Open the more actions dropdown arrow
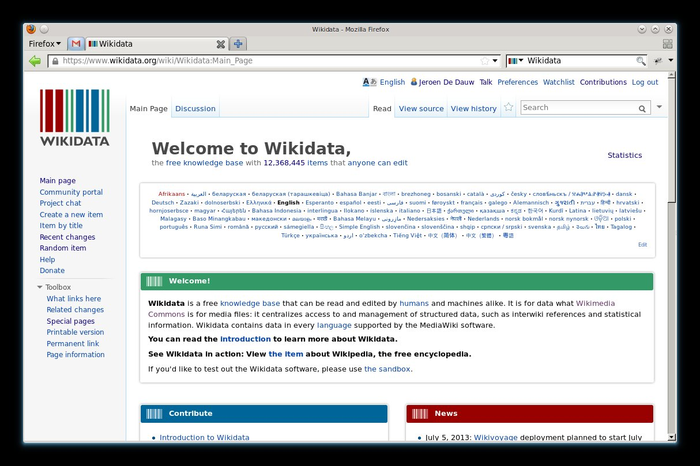The height and width of the screenshot is (466, 700). tap(659, 107)
